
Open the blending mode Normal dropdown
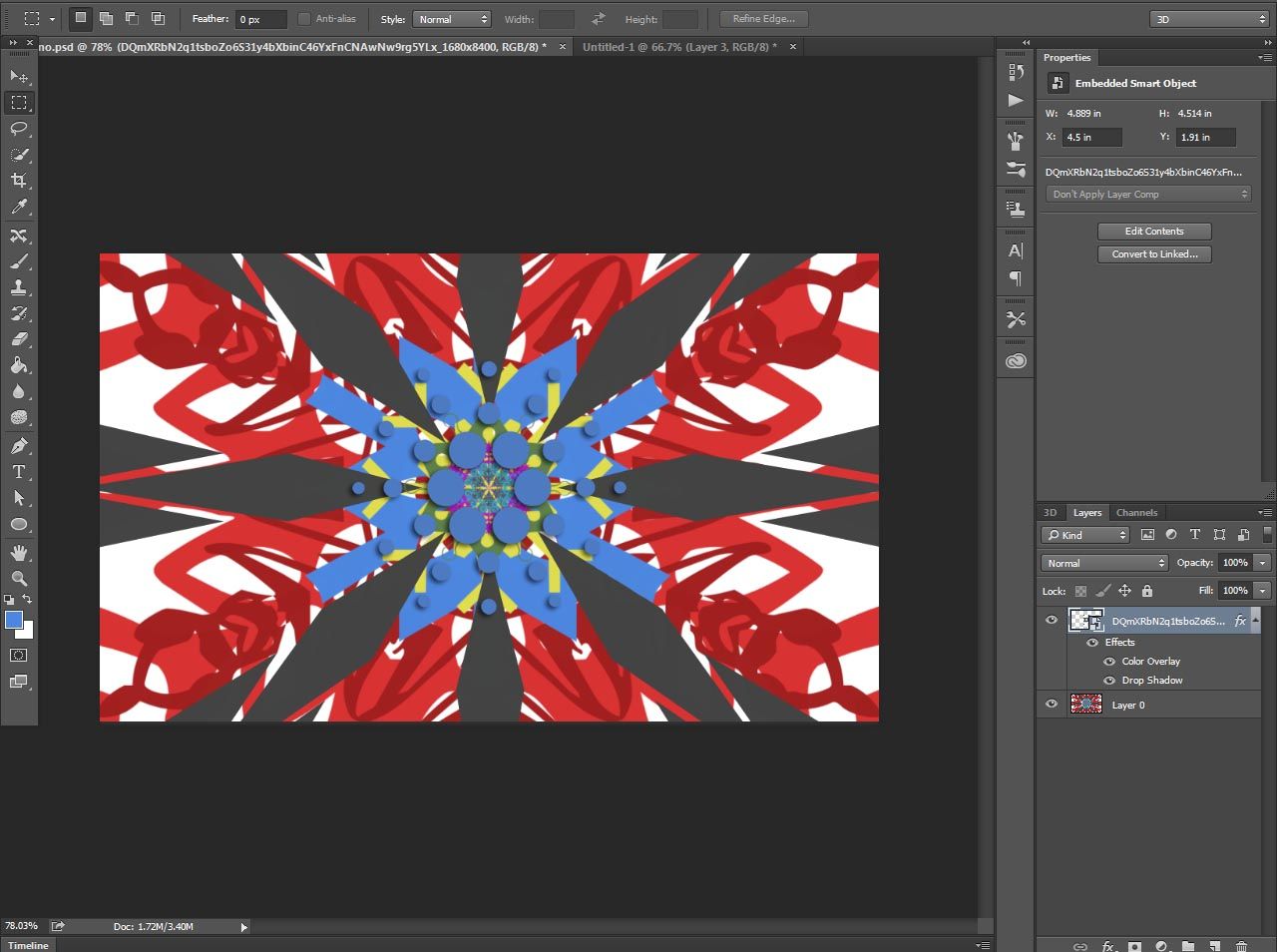pos(1104,563)
